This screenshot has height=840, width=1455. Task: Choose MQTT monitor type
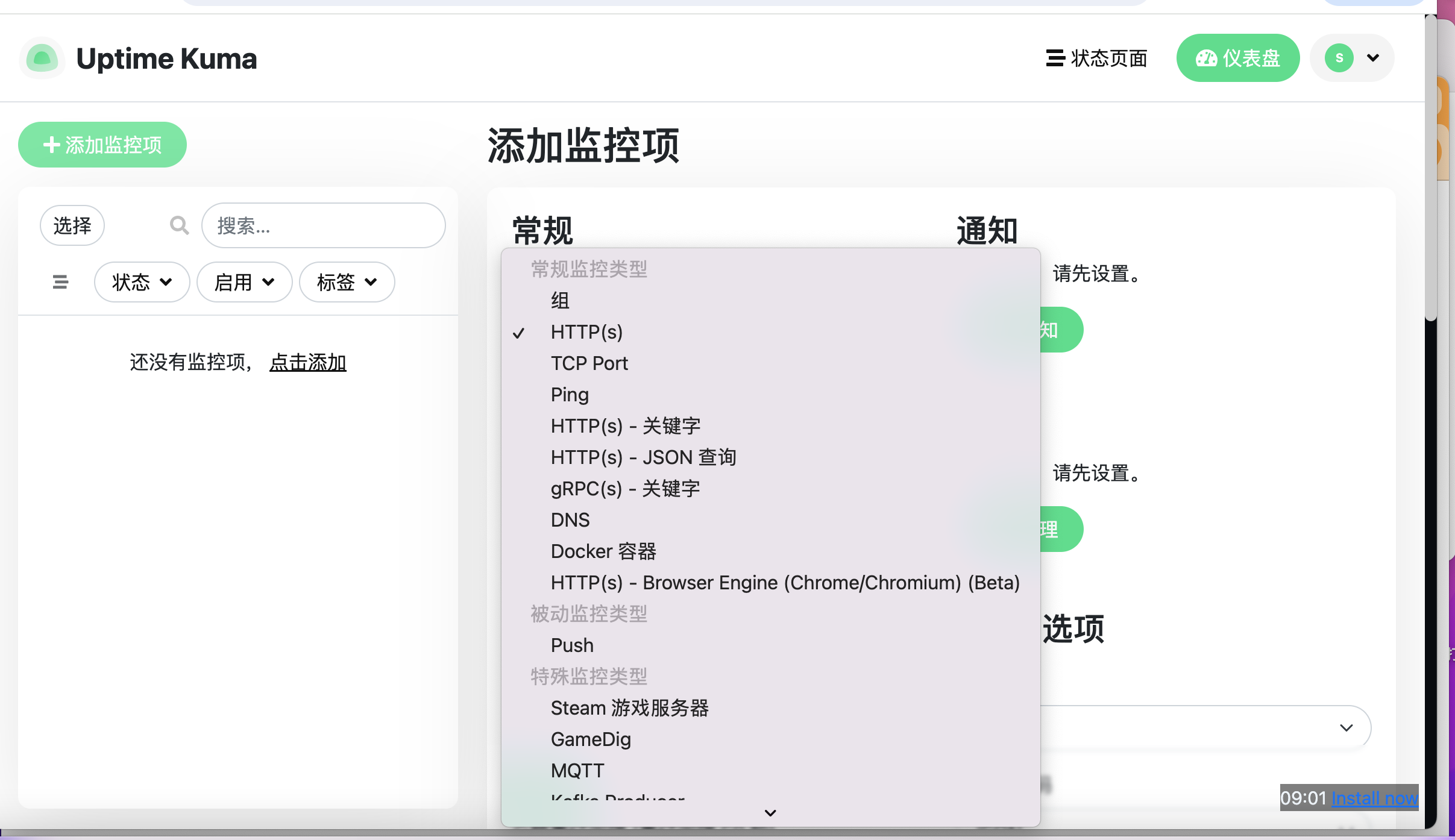click(x=770, y=770)
